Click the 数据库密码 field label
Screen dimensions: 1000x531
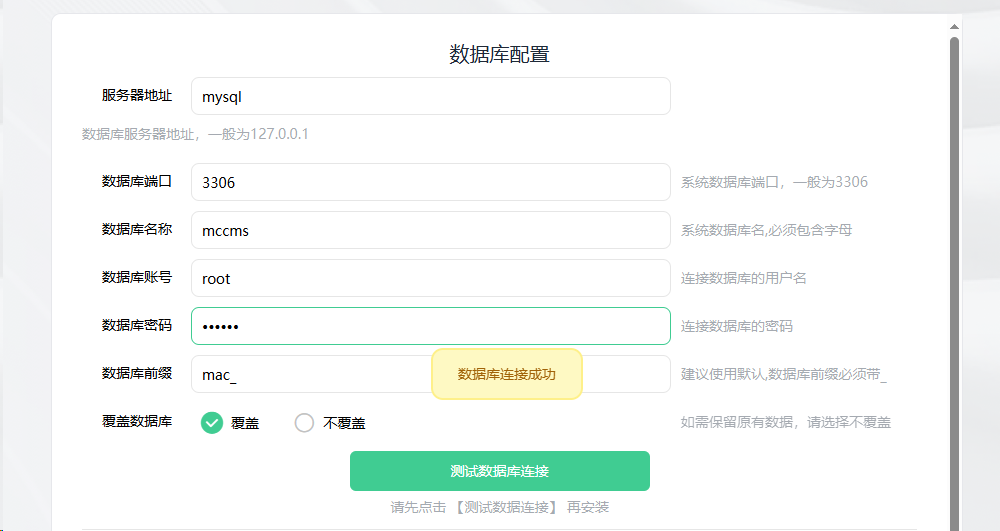[136, 325]
